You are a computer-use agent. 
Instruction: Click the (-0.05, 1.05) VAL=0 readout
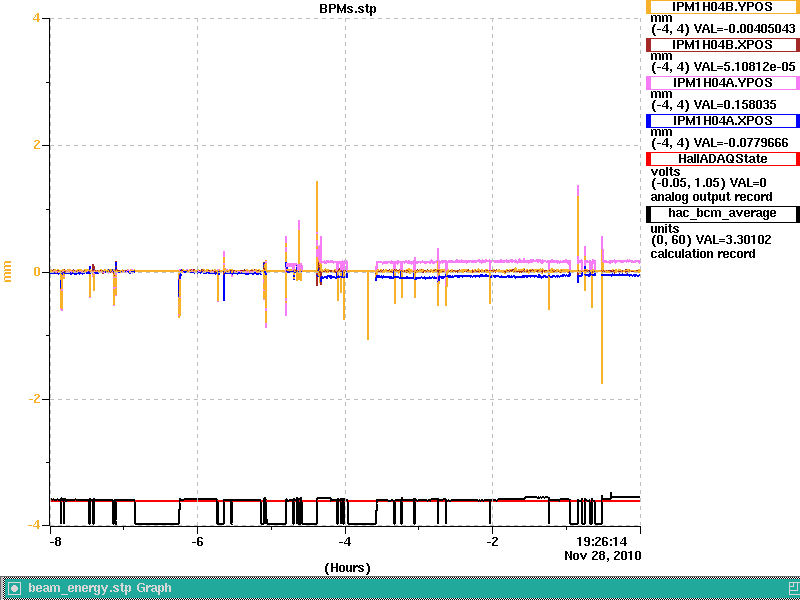[x=709, y=183]
